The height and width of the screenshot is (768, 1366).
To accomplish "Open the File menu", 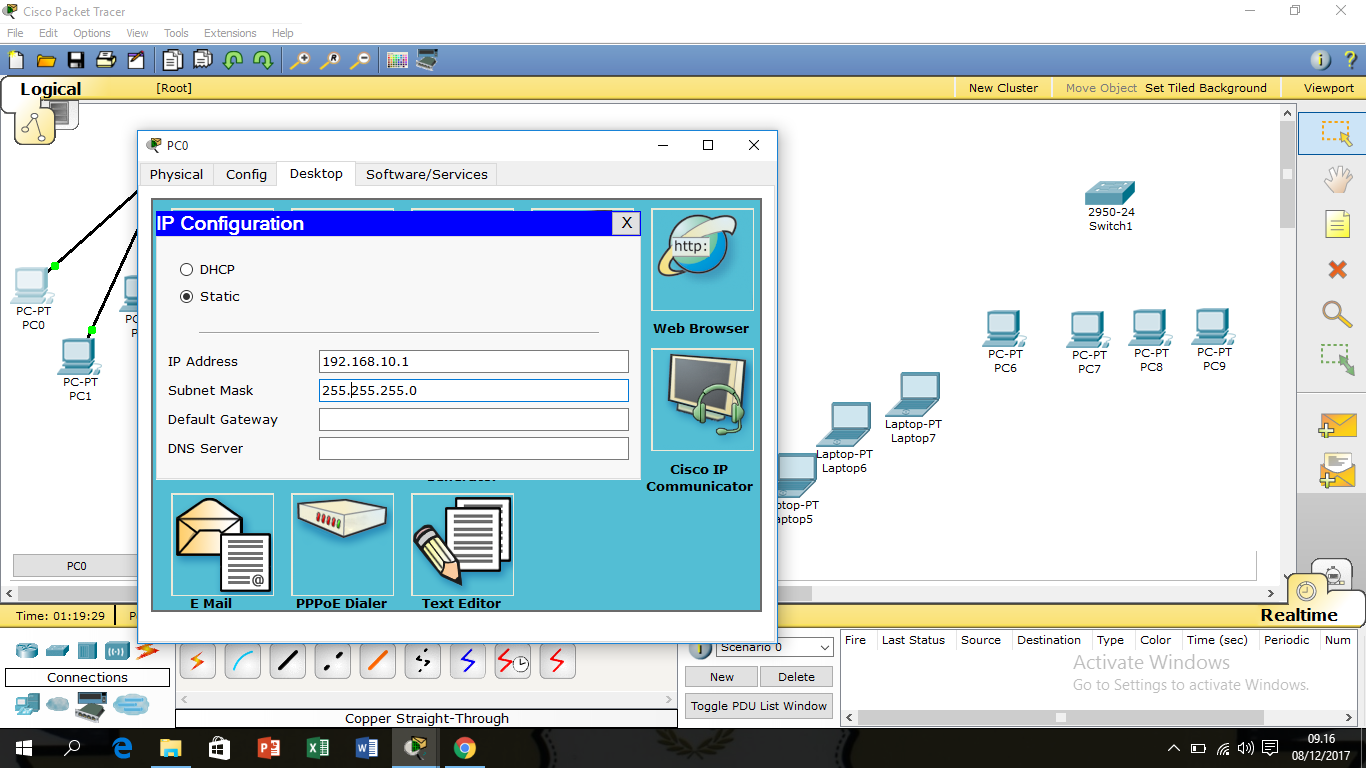I will coord(15,33).
